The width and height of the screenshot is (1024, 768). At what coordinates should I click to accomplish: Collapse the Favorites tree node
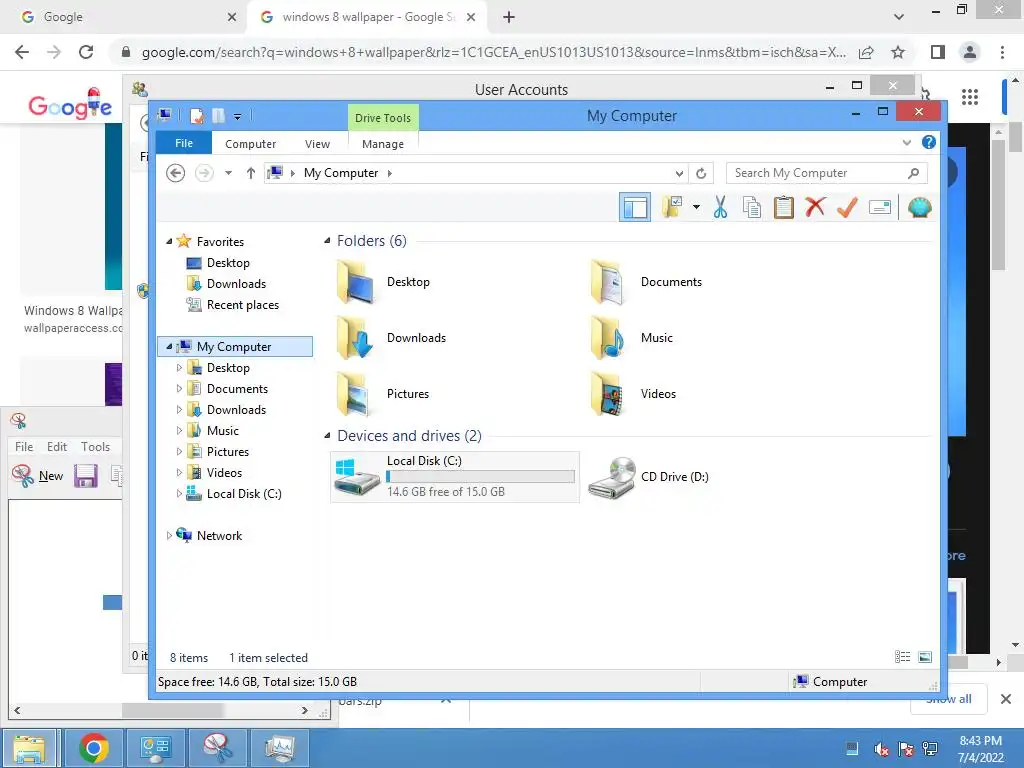tap(169, 242)
